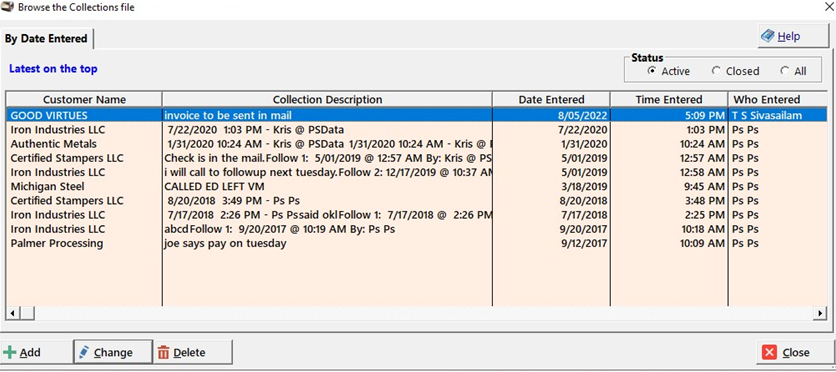Click the horizontal scrollbar left arrow
Image resolution: width=836 pixels, height=372 pixels.
pyautogui.click(x=13, y=313)
